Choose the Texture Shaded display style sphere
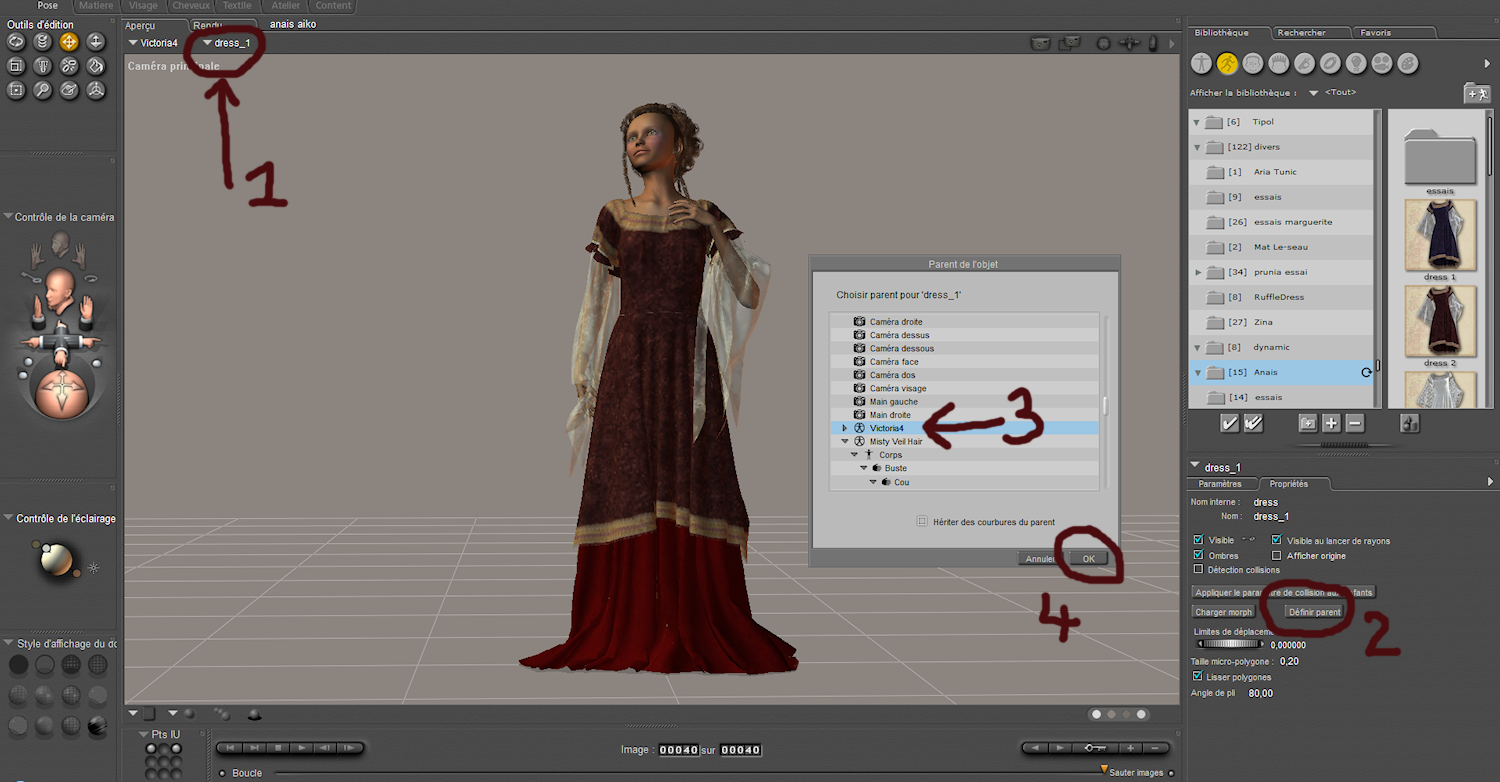Screen dimensions: 1500x782 click(x=97, y=725)
